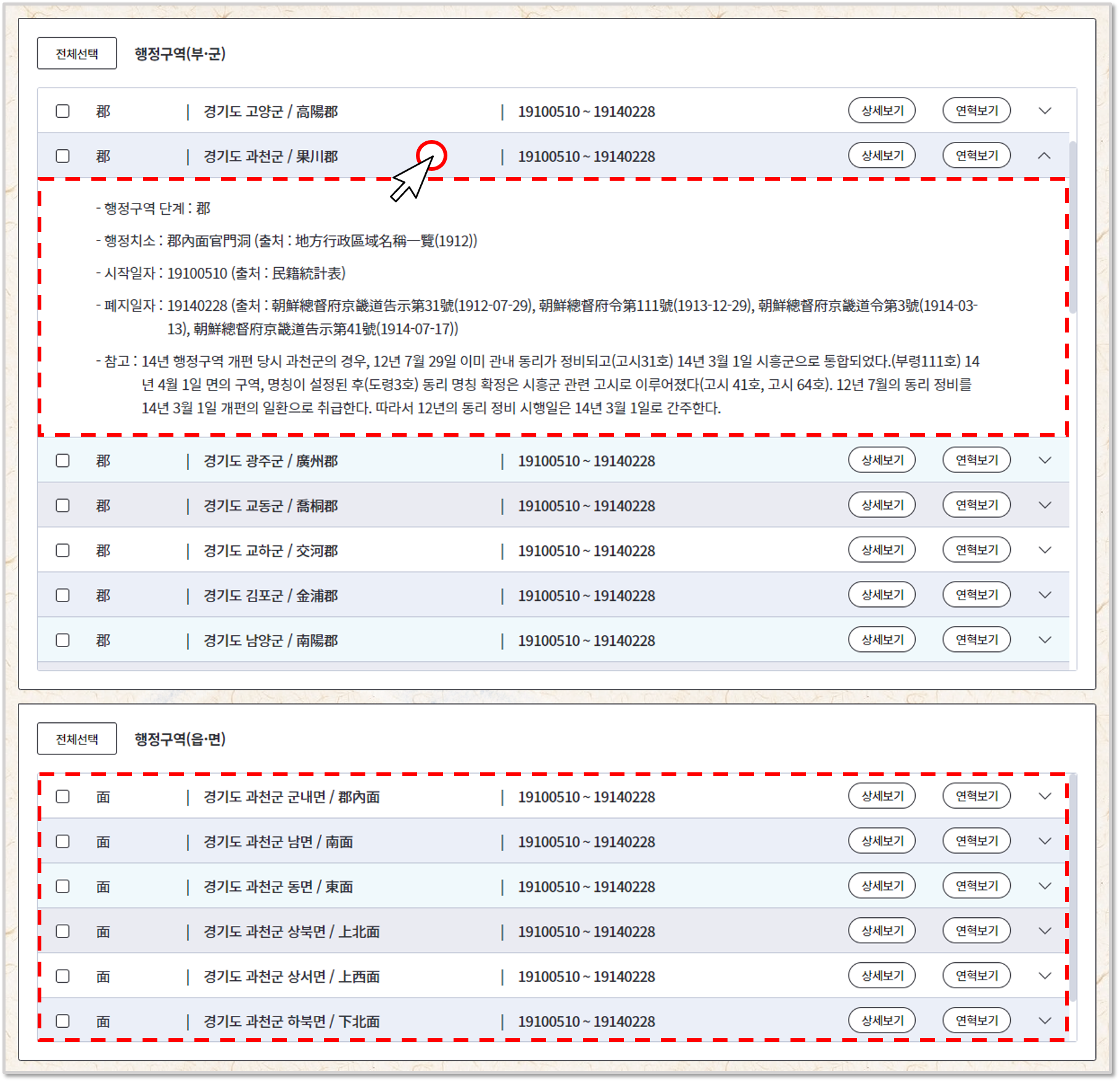View 상세보기 for 과천군 남면
This screenshot has width=1120, height=1082.
point(882,841)
